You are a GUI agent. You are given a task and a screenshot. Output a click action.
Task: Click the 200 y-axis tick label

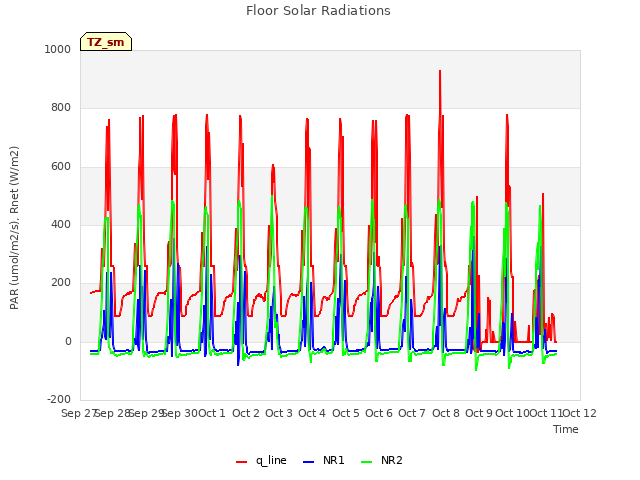(x=61, y=282)
